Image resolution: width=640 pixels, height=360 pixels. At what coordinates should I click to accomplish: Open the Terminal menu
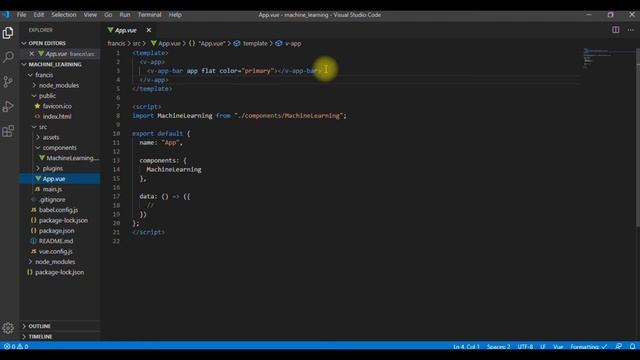tap(149, 15)
